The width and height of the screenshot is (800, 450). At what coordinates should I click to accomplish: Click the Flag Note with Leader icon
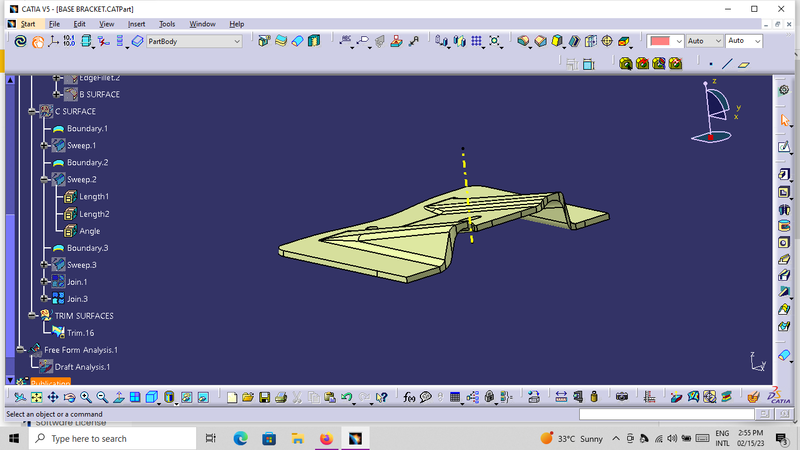point(363,41)
